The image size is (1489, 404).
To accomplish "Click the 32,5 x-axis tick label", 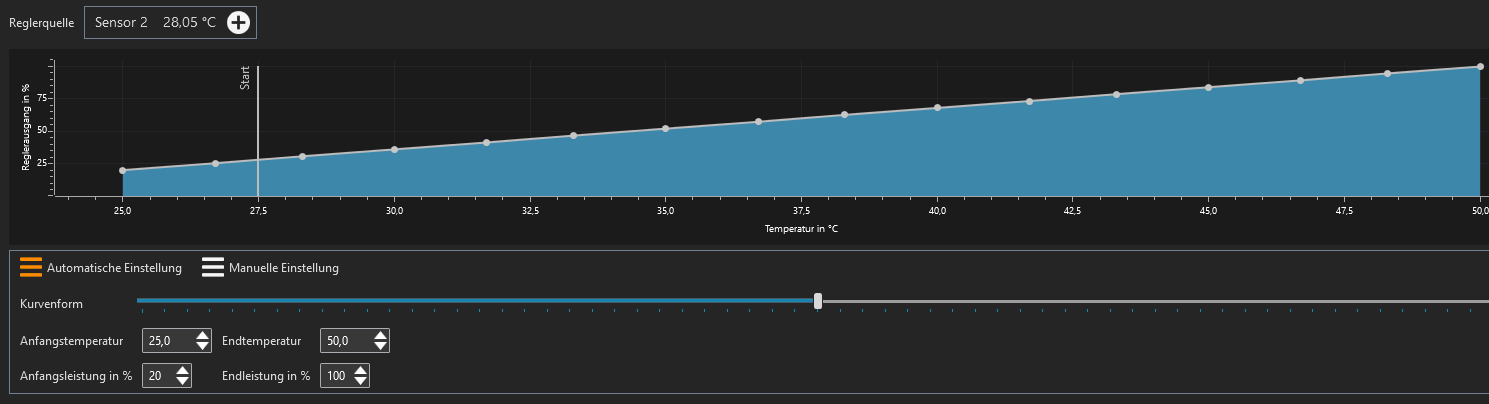I will click(x=530, y=211).
